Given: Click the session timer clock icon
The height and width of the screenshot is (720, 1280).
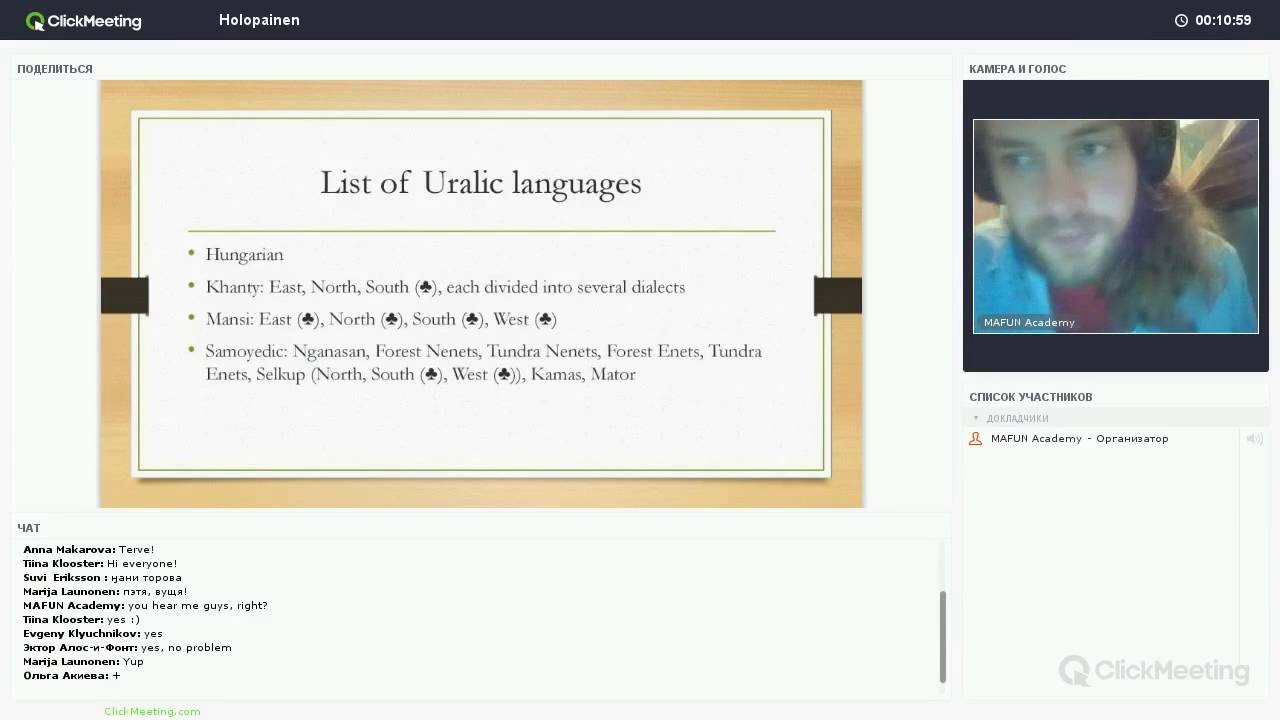Looking at the screenshot, I should 1181,20.
